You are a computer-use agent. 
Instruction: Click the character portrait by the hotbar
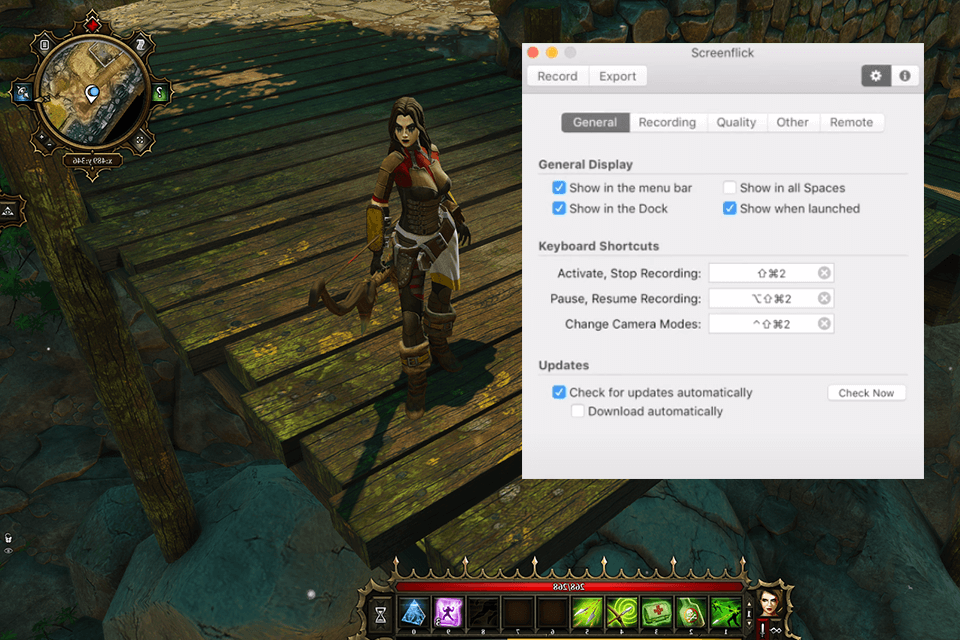771,602
